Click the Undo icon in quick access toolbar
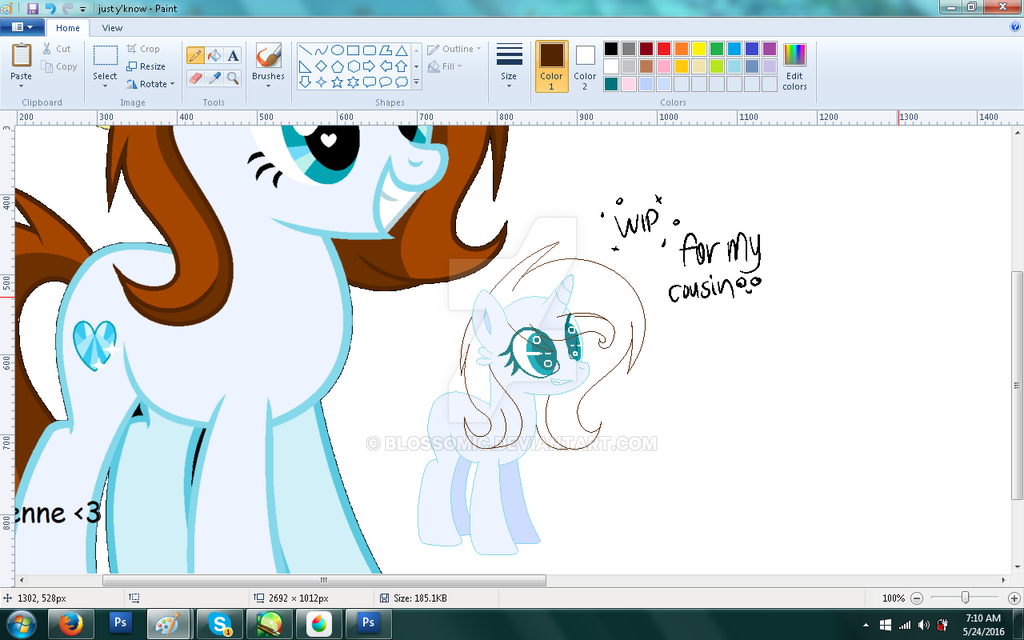Viewport: 1024px width, 640px height. click(50, 8)
